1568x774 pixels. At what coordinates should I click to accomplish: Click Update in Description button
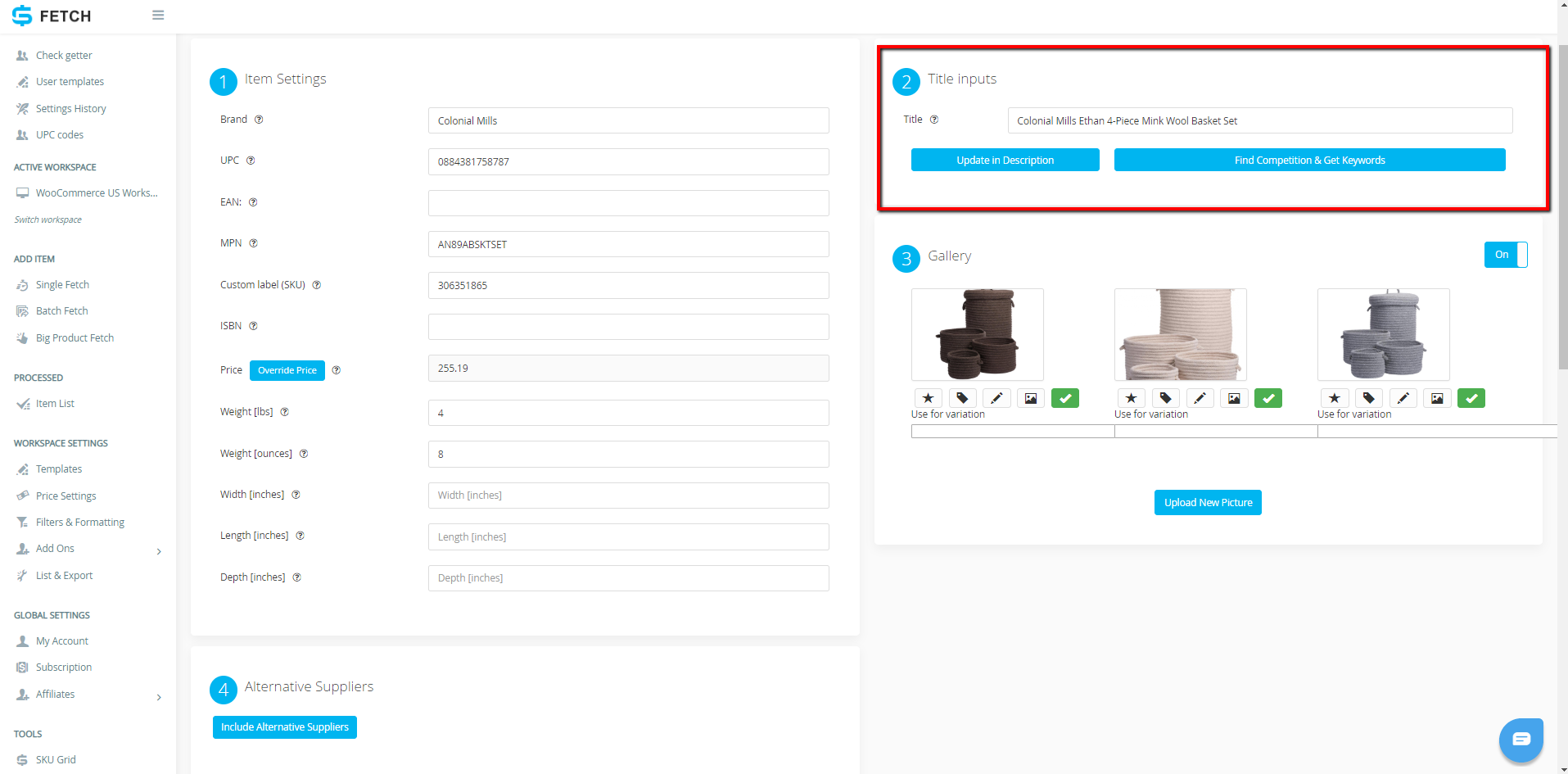pos(1005,160)
